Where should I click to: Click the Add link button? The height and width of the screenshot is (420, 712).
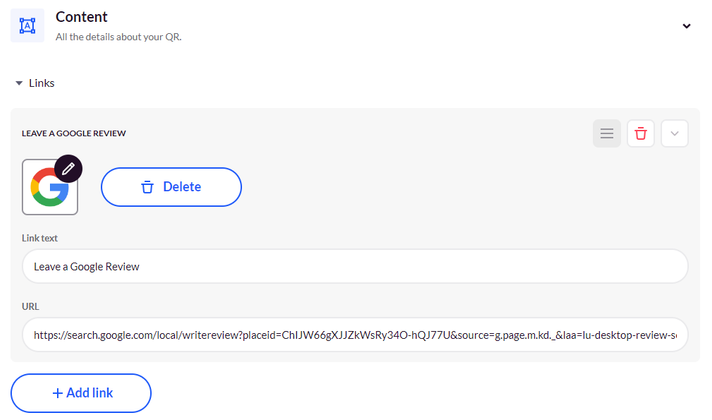click(x=81, y=393)
